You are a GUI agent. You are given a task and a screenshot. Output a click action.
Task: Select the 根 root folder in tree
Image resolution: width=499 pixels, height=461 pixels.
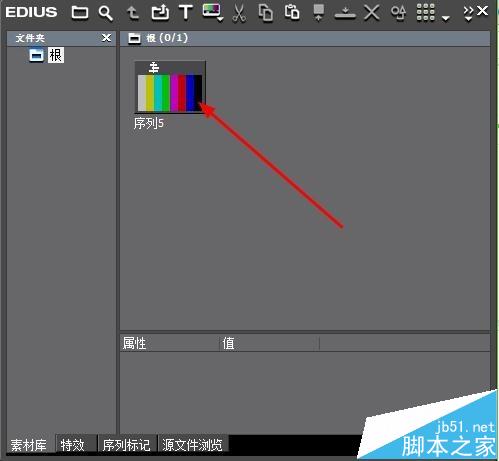point(55,55)
